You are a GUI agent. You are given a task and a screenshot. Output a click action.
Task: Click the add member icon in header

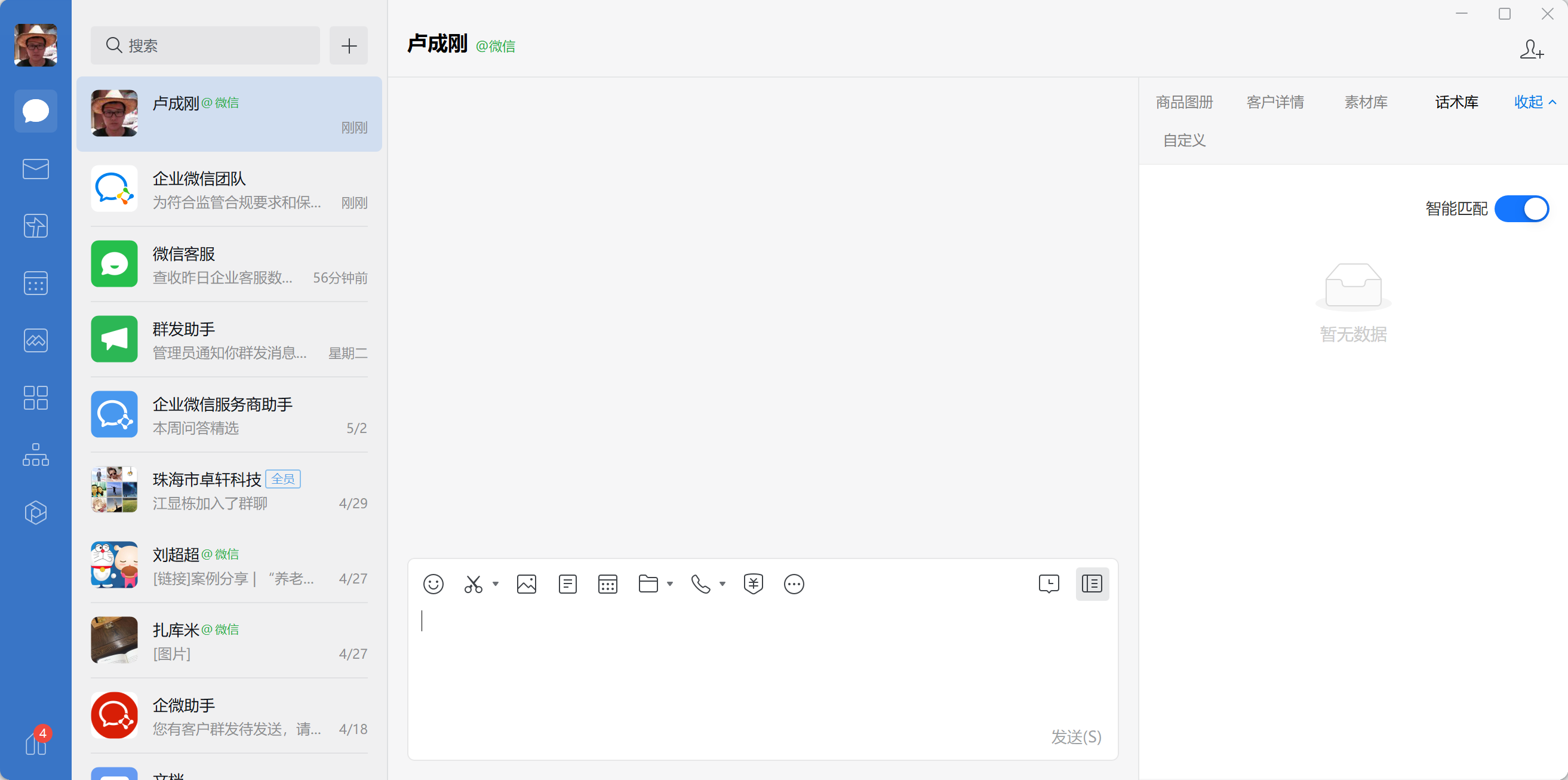(x=1531, y=50)
